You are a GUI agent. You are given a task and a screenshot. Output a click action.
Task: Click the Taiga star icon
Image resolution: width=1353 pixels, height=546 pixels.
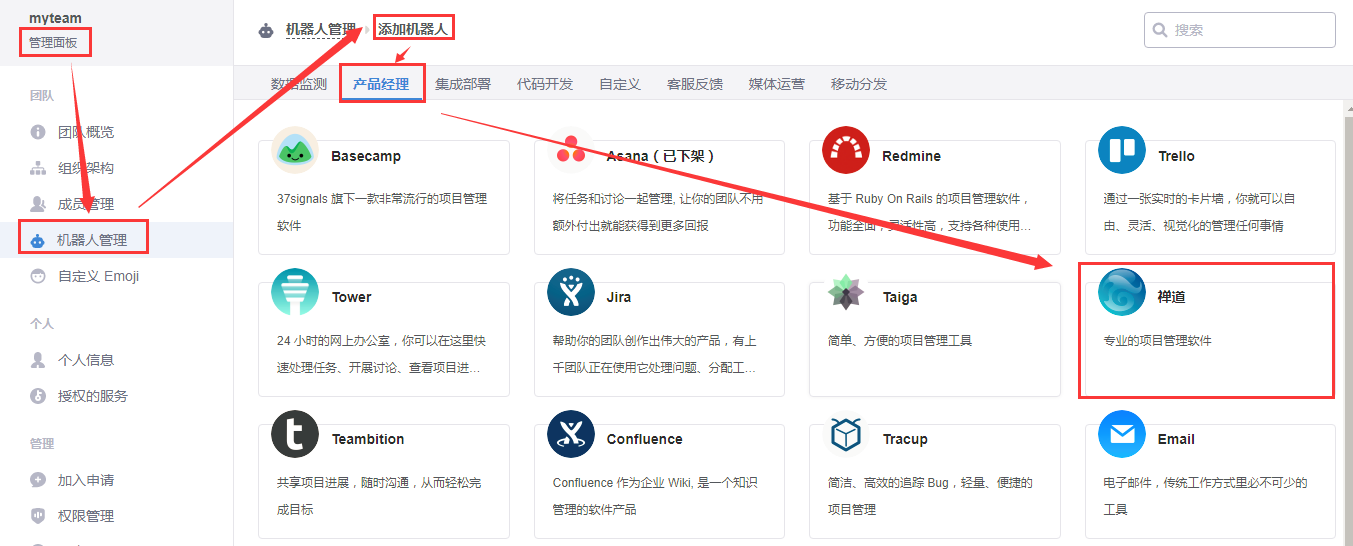coord(846,292)
